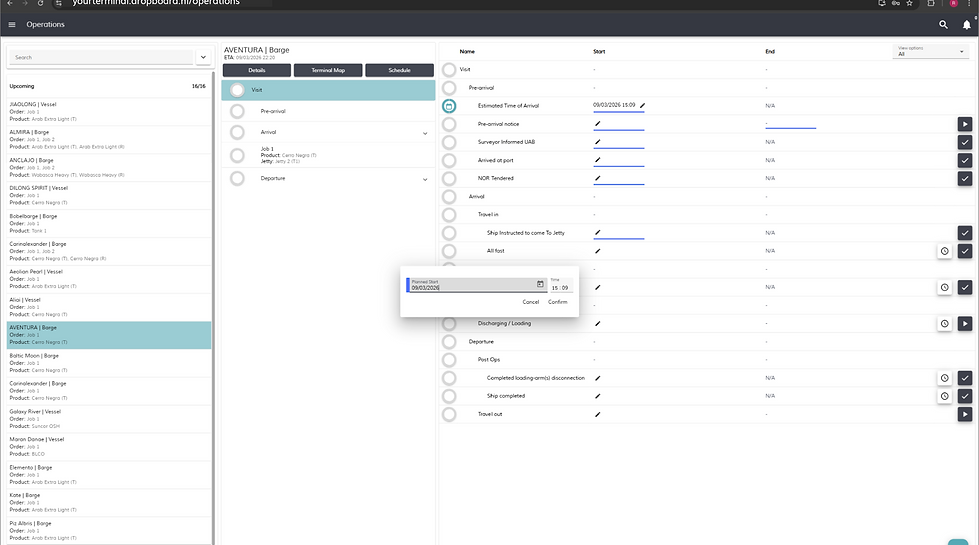Toggle status circle for NOR Tendered
This screenshot has width=979, height=545.
pos(449,179)
